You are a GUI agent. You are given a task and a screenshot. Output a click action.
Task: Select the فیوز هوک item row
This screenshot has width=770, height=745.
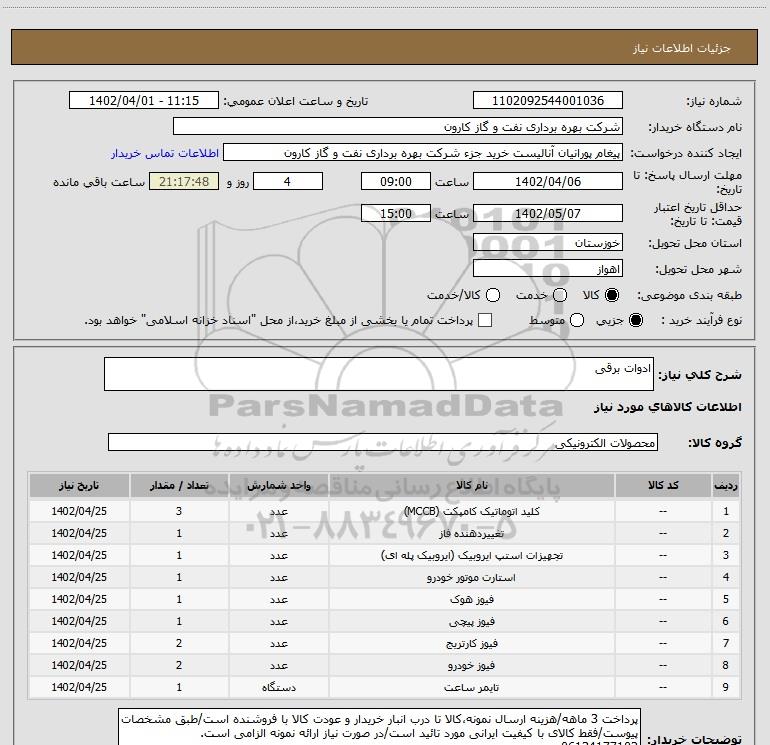pyautogui.click(x=385, y=599)
